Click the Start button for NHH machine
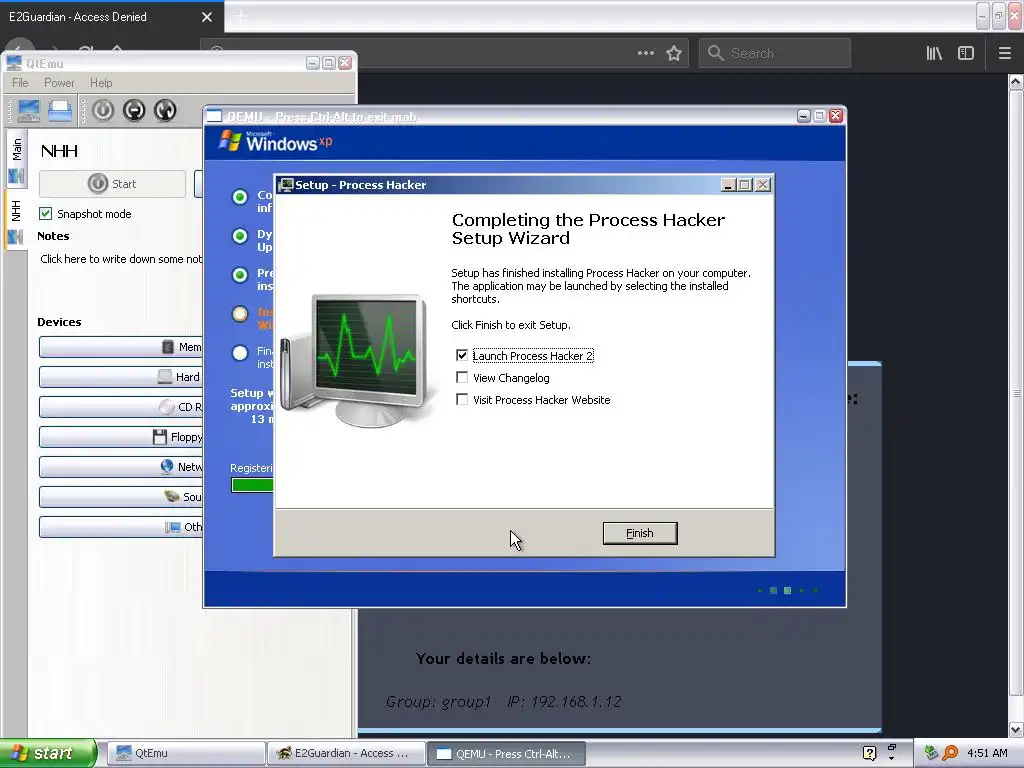 click(x=112, y=184)
